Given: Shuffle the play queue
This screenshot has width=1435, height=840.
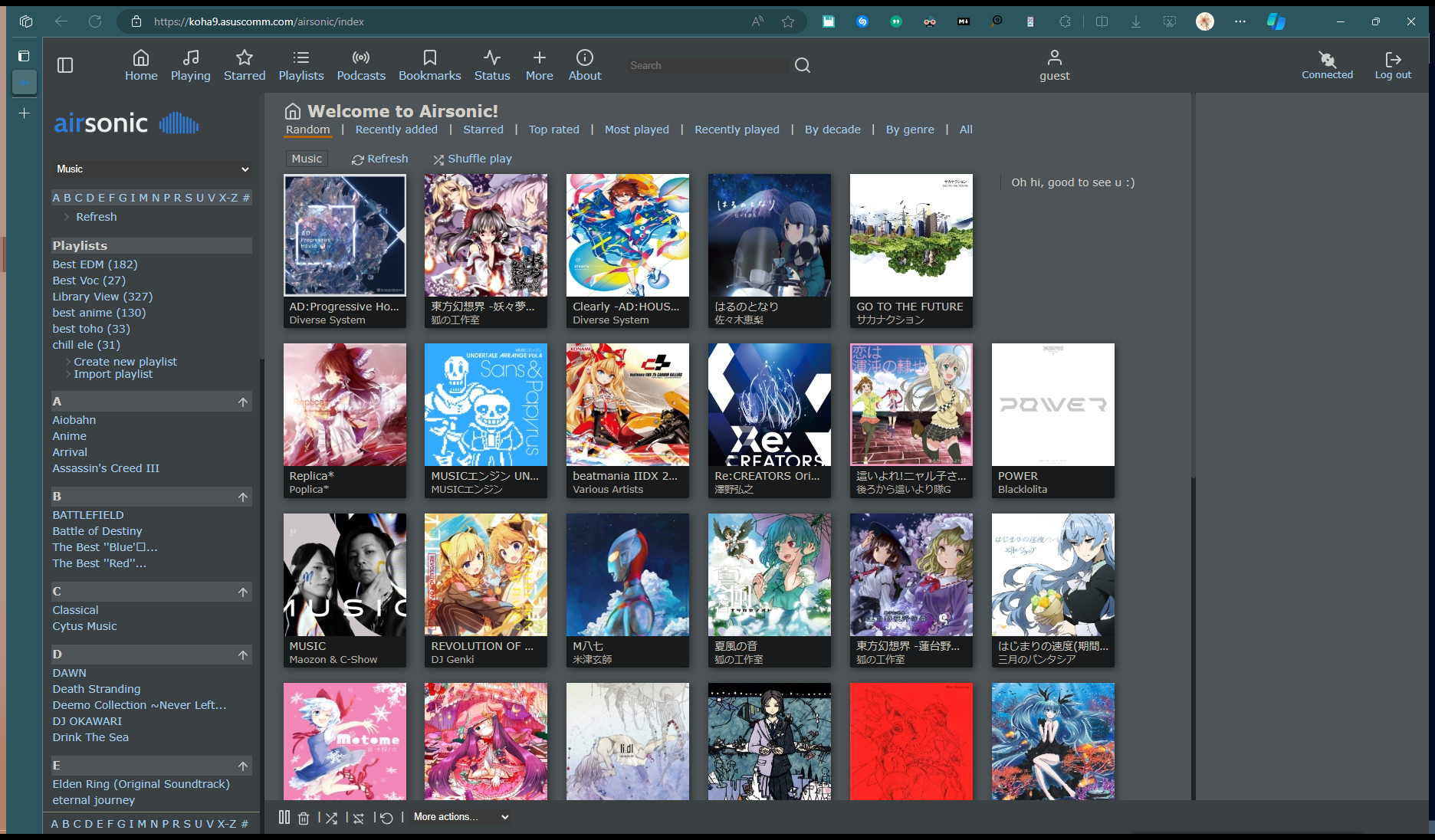Looking at the screenshot, I should coord(331,818).
